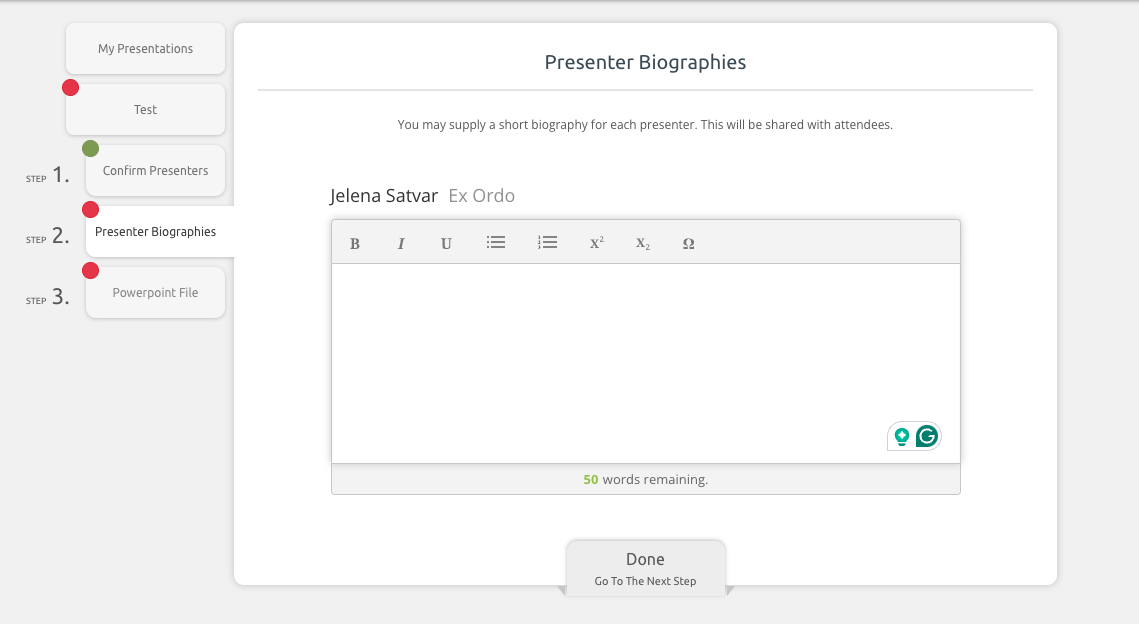Viewport: 1139px width, 624px height.
Task: Apply superscript formatting
Action: point(596,242)
